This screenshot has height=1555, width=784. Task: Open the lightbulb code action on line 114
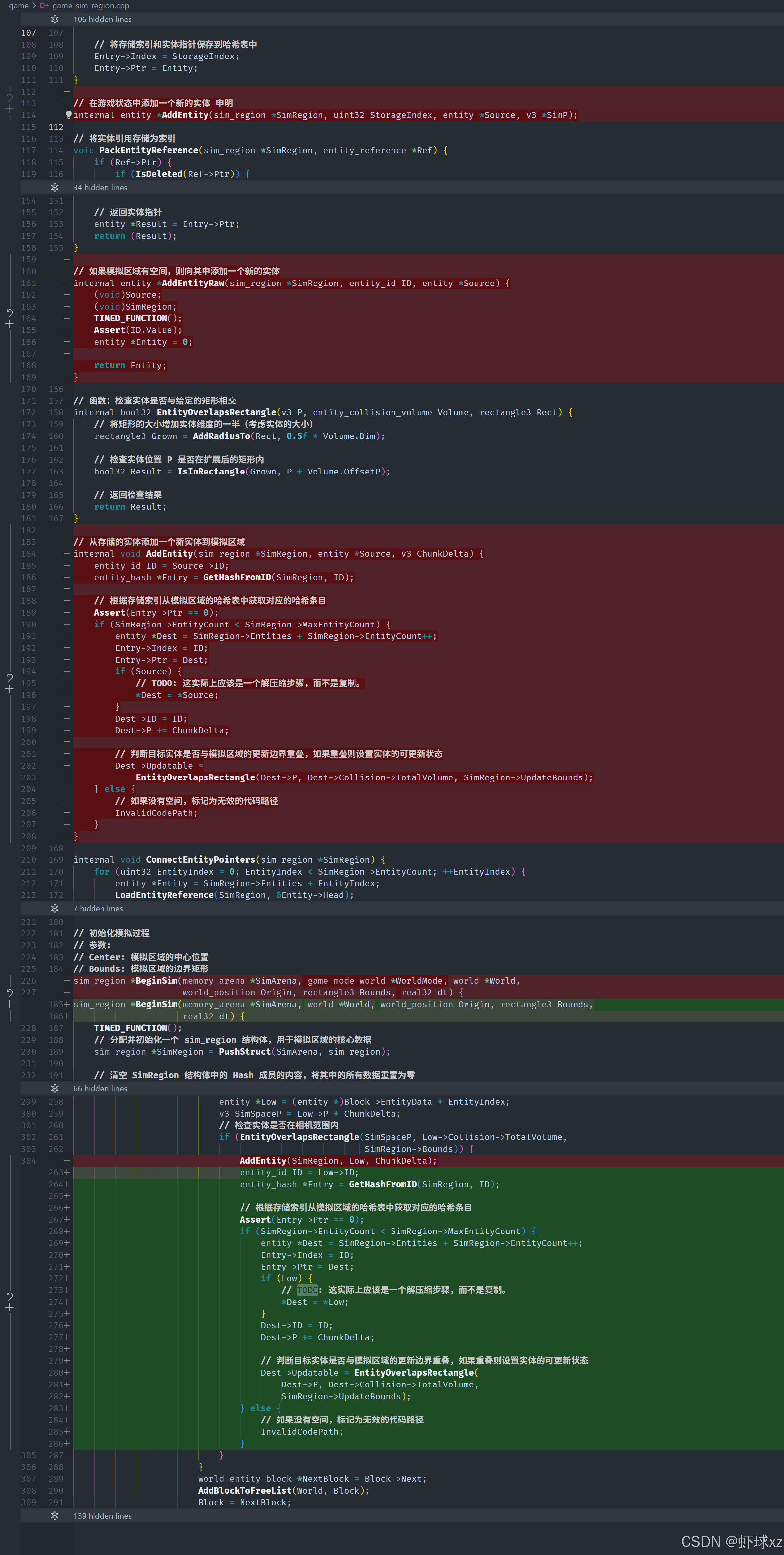pos(69,114)
